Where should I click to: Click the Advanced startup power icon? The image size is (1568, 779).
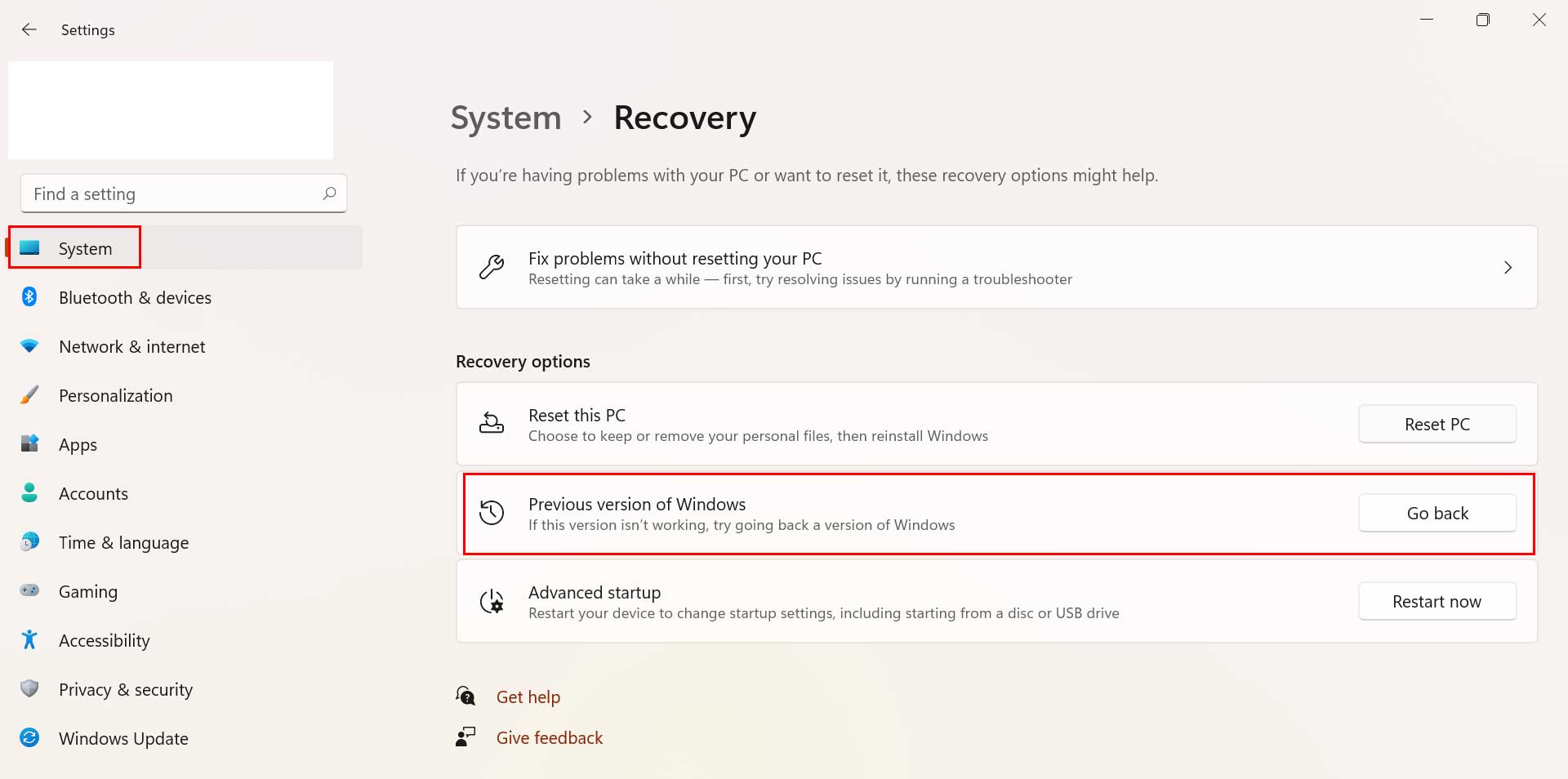click(x=491, y=601)
